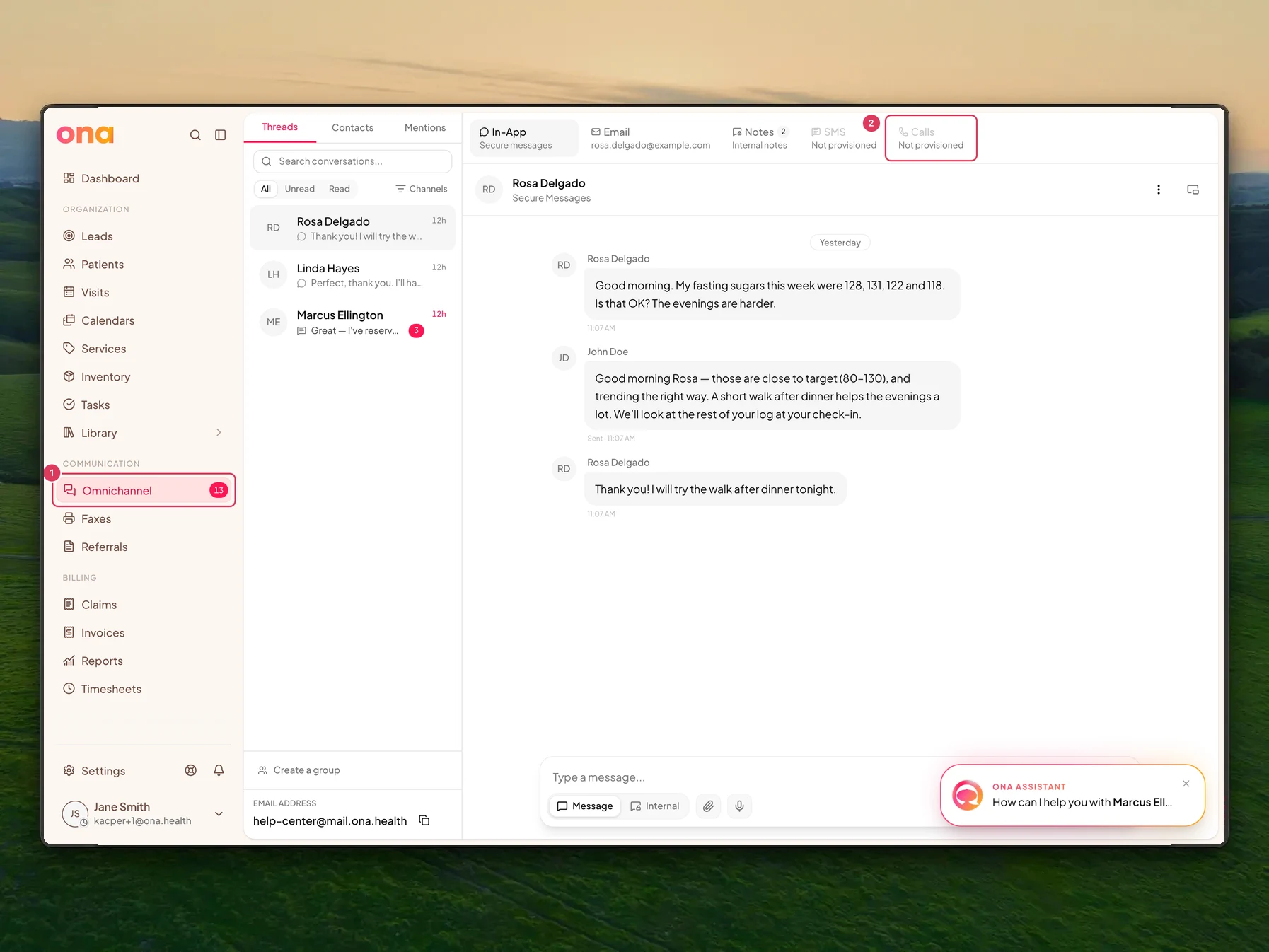Open the Channels filter dropdown
The width and height of the screenshot is (1269, 952).
tap(422, 189)
